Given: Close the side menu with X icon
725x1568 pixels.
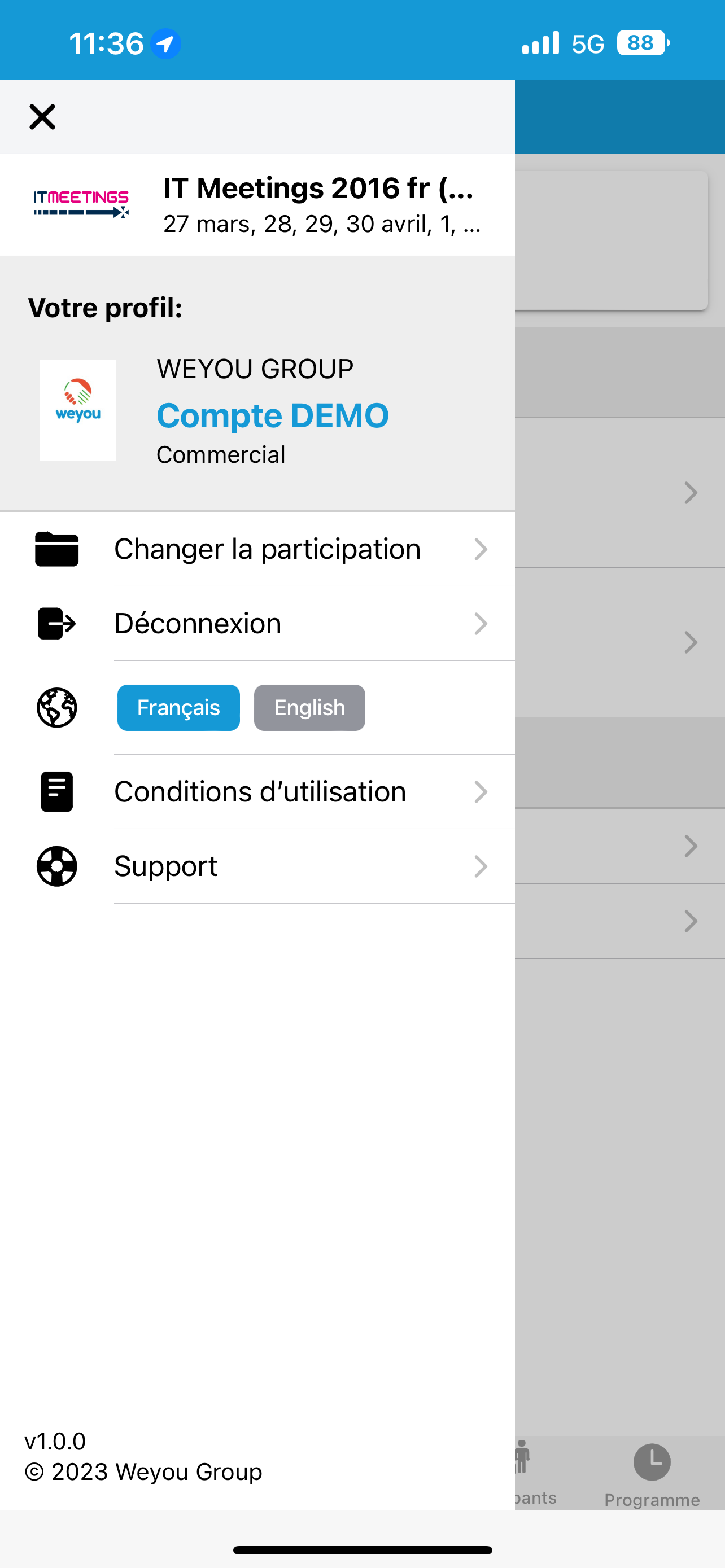Looking at the screenshot, I should (42, 116).
